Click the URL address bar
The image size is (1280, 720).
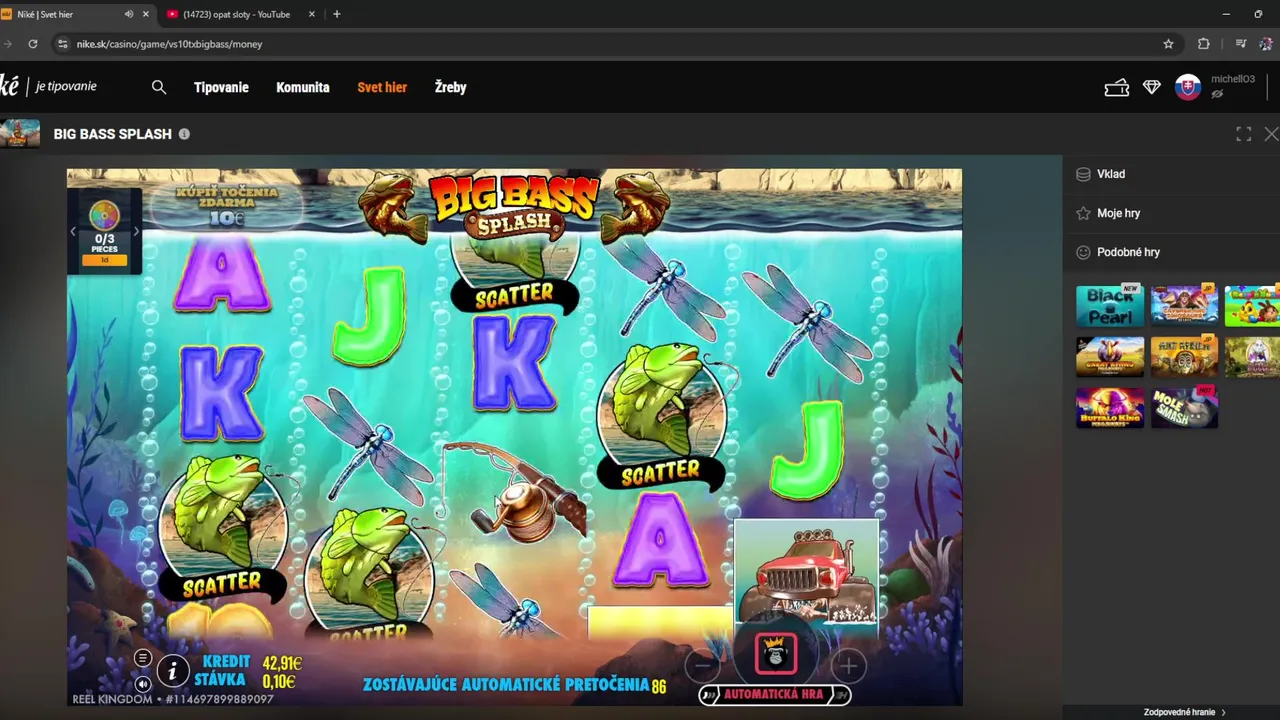point(610,44)
